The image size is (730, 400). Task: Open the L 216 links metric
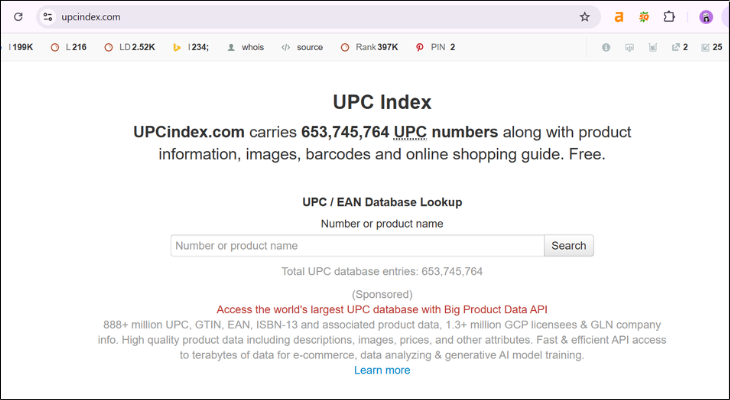click(68, 47)
